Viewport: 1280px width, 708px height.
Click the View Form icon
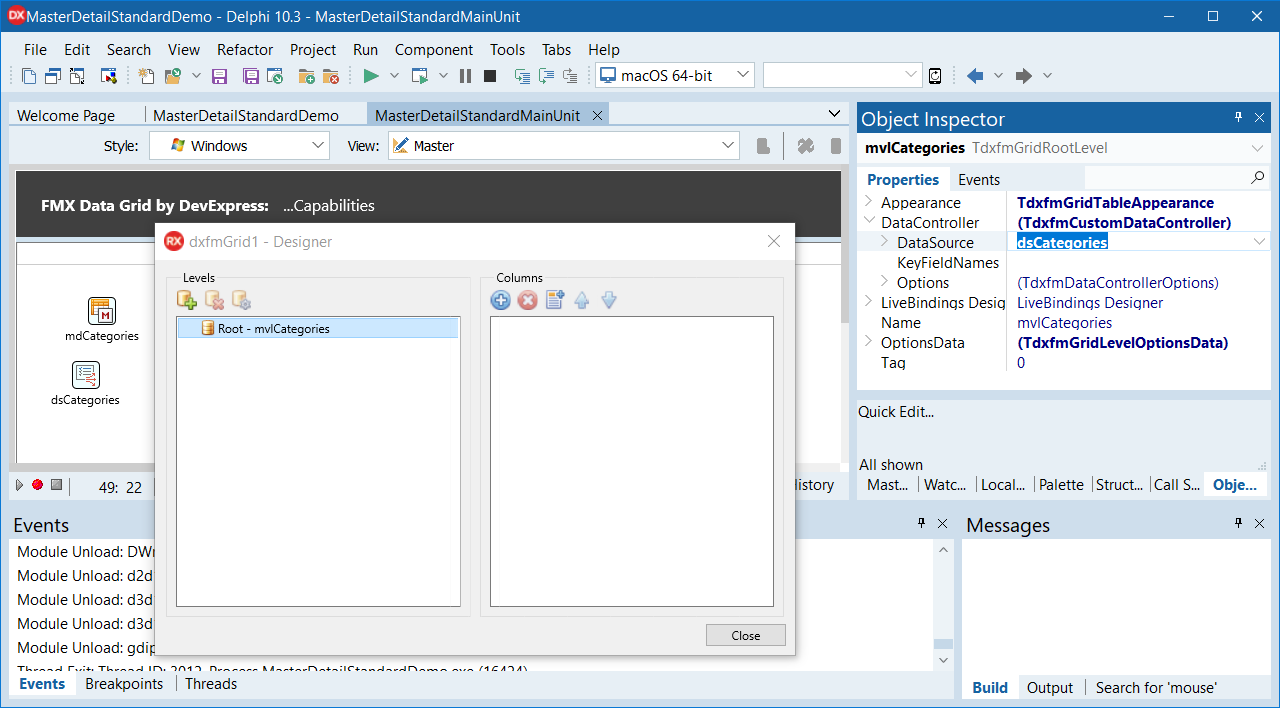[52, 76]
